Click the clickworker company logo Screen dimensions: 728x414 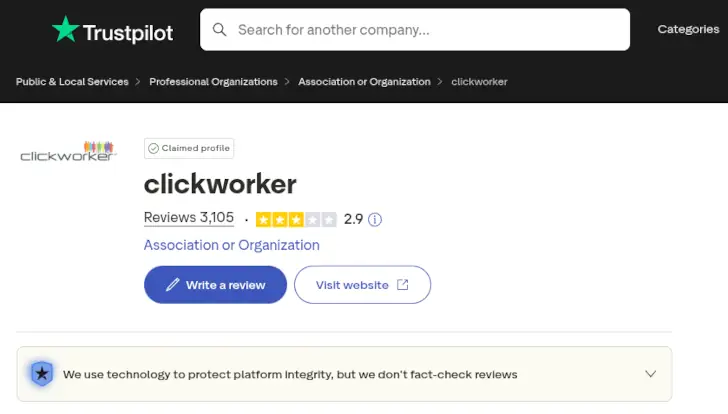68,151
